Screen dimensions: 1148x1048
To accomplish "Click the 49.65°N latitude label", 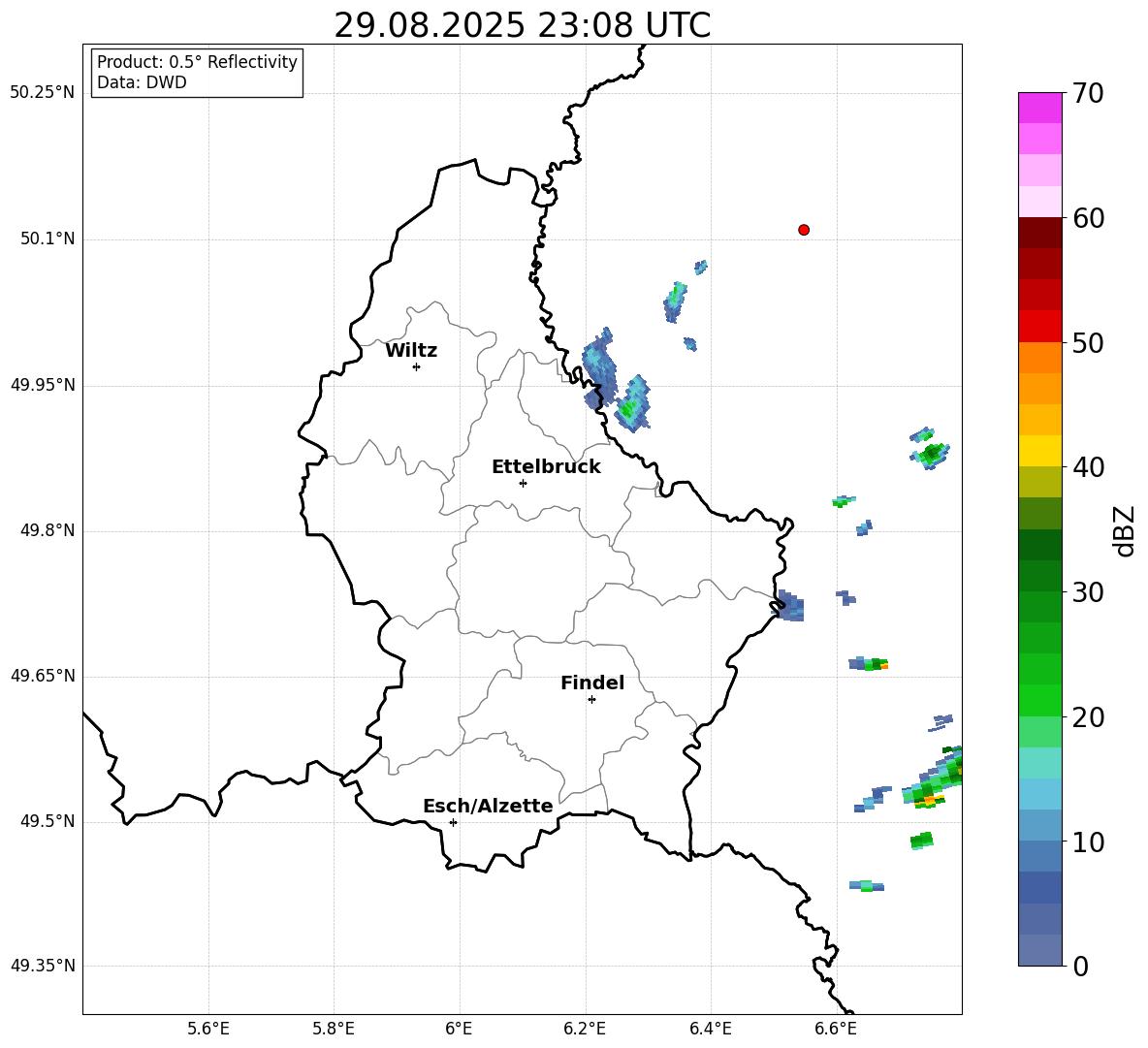I will pos(43,676).
